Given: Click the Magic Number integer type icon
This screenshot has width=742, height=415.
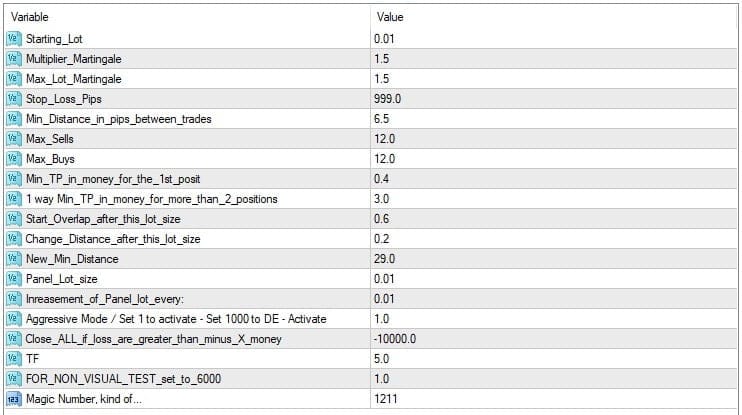Looking at the screenshot, I should click(15, 399).
